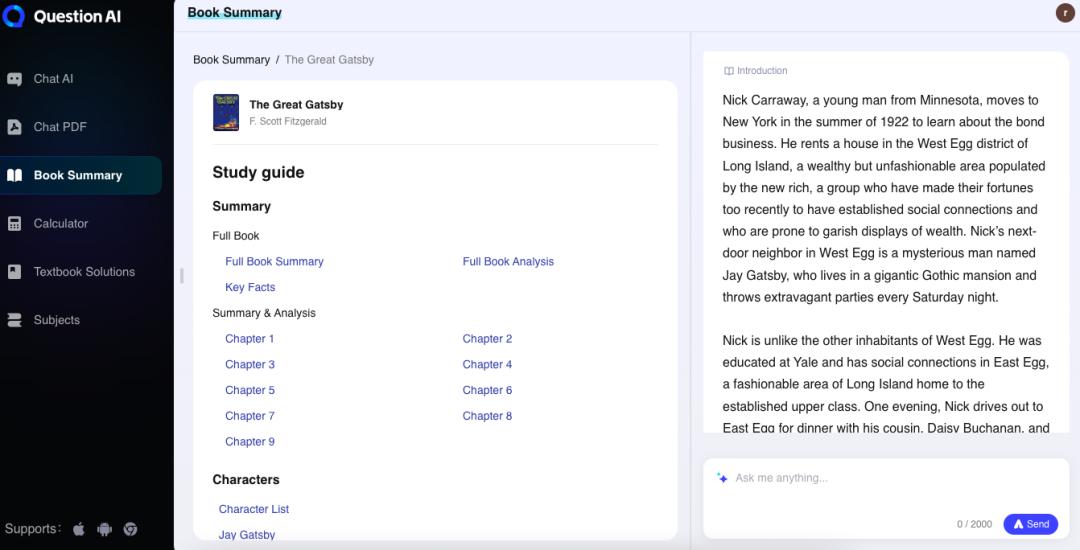The width and height of the screenshot is (1080, 550).
Task: Open the Calculator sidebar icon
Action: [x=14, y=224]
